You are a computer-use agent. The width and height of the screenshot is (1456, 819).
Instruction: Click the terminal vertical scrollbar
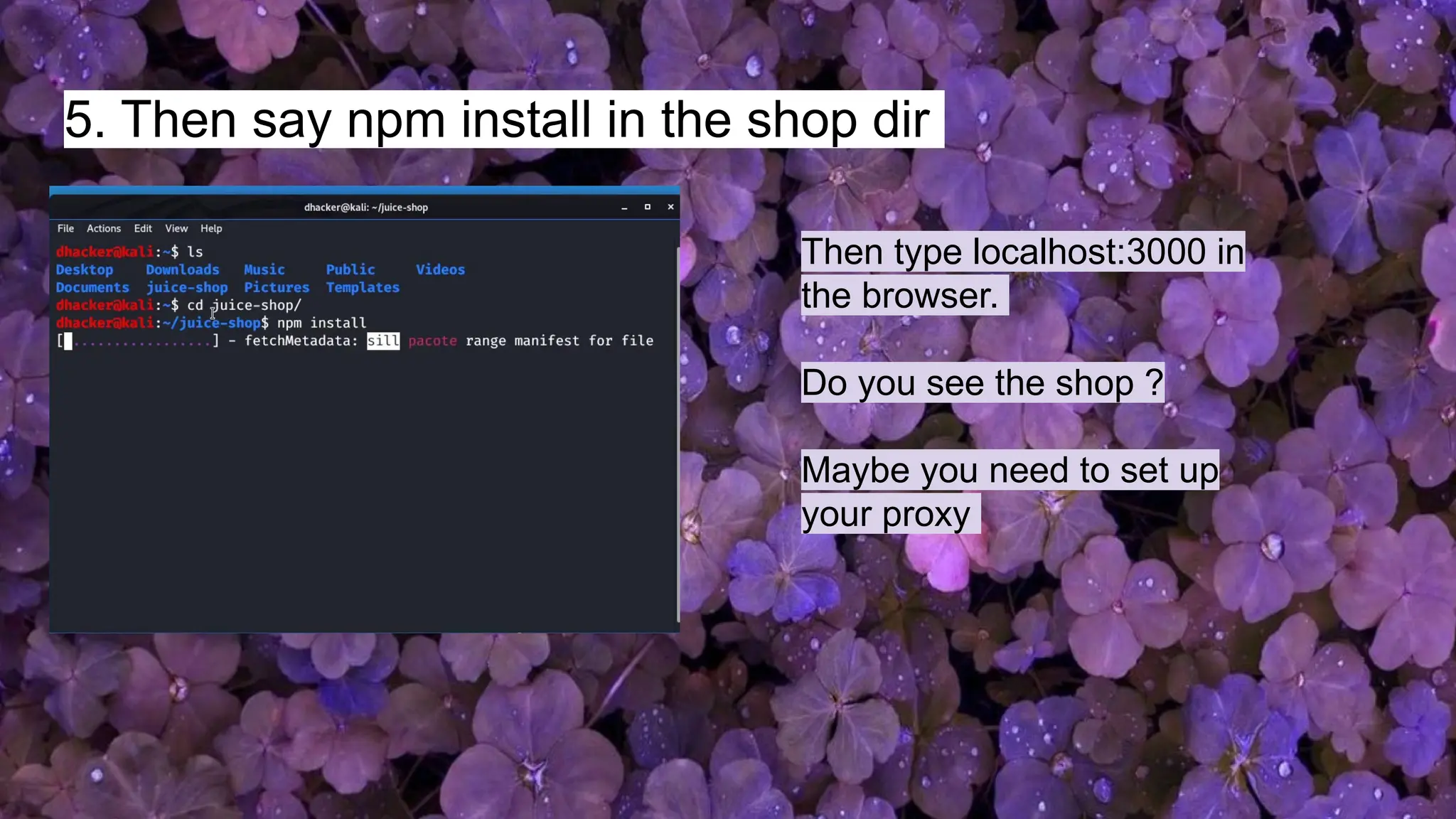[x=678, y=434]
